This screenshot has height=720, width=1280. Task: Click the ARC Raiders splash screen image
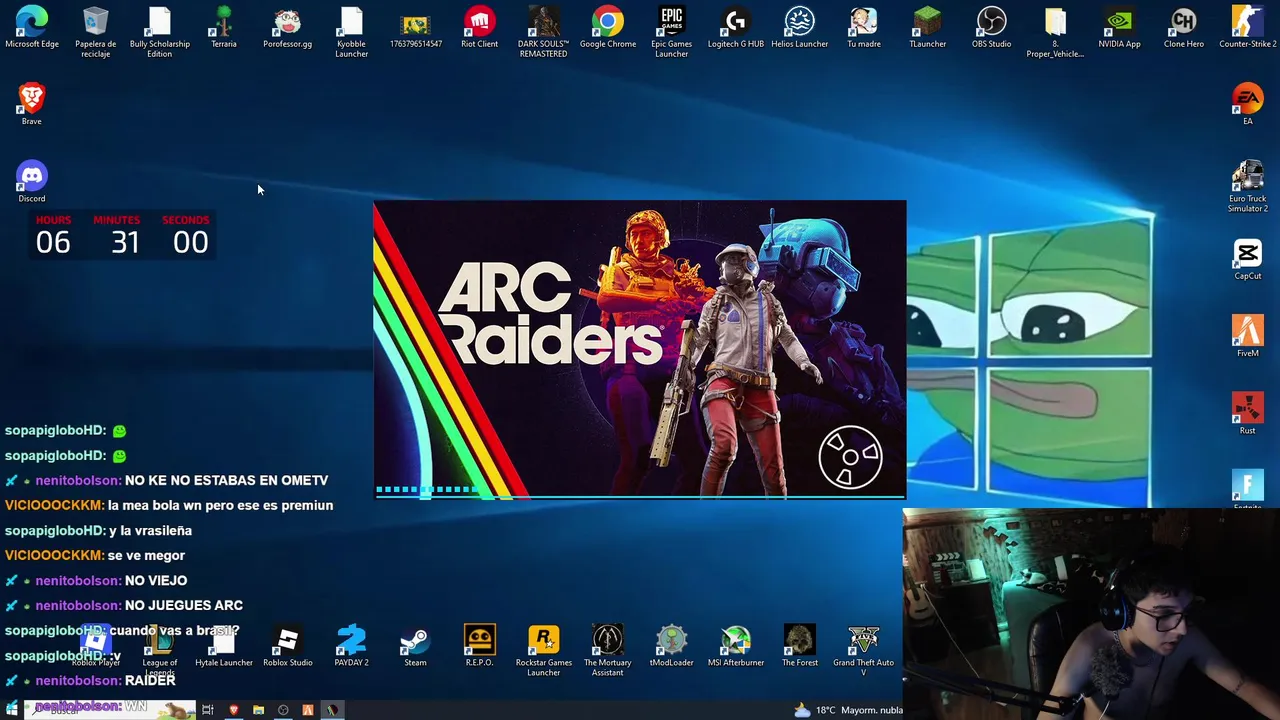point(640,349)
